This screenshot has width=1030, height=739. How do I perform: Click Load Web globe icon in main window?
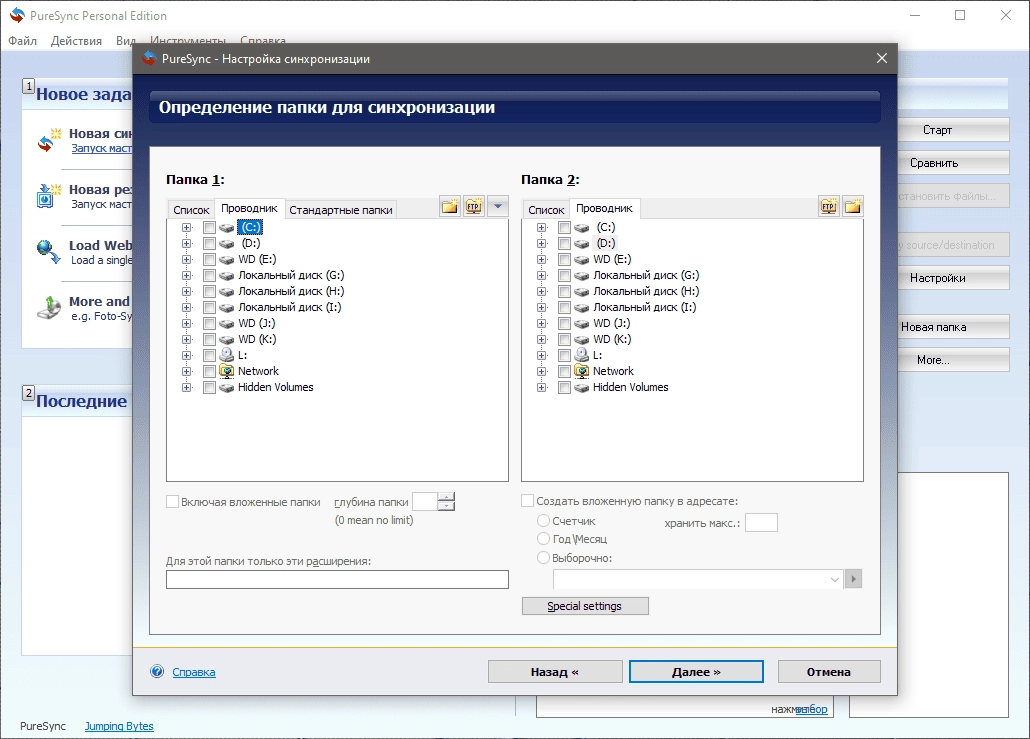pyautogui.click(x=48, y=252)
